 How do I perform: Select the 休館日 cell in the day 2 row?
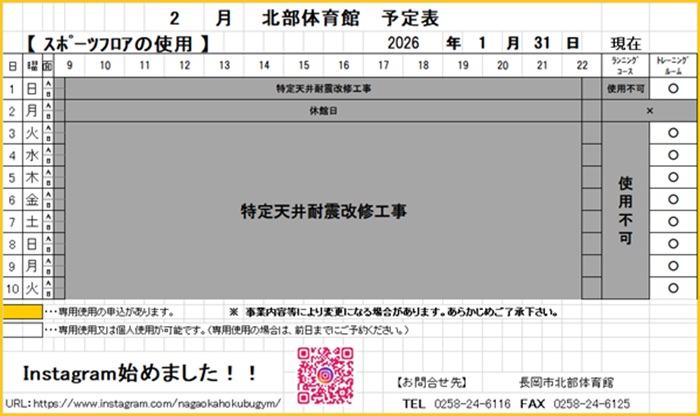[x=322, y=111]
